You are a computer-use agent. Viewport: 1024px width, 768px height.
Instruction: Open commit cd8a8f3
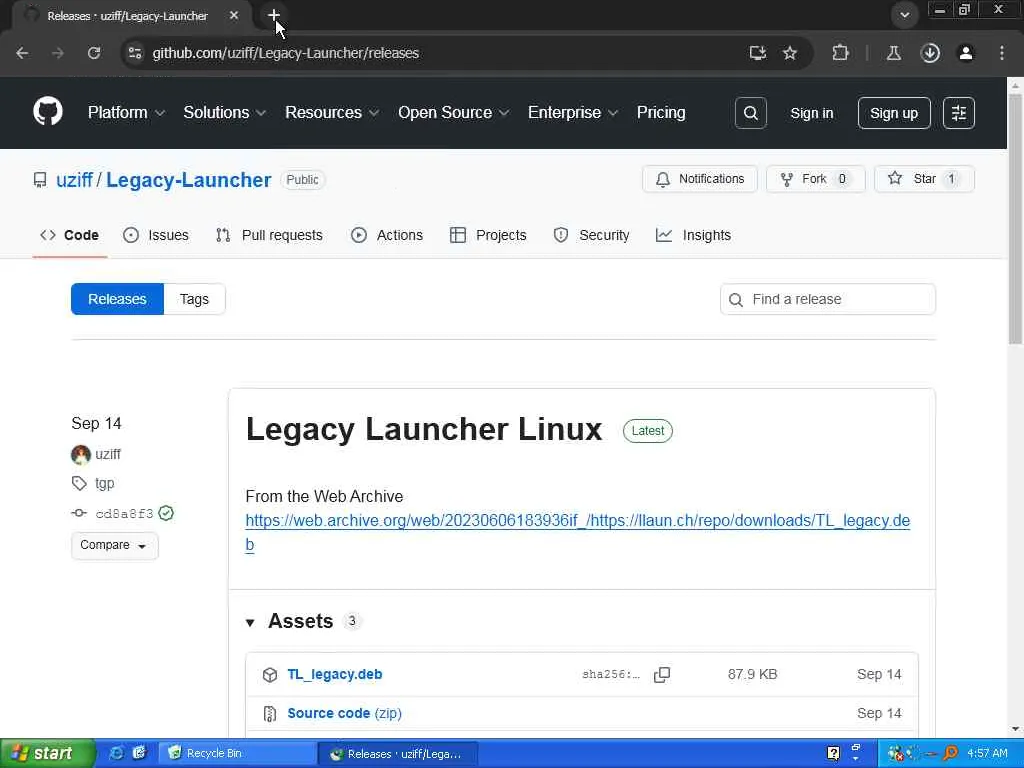(124, 514)
